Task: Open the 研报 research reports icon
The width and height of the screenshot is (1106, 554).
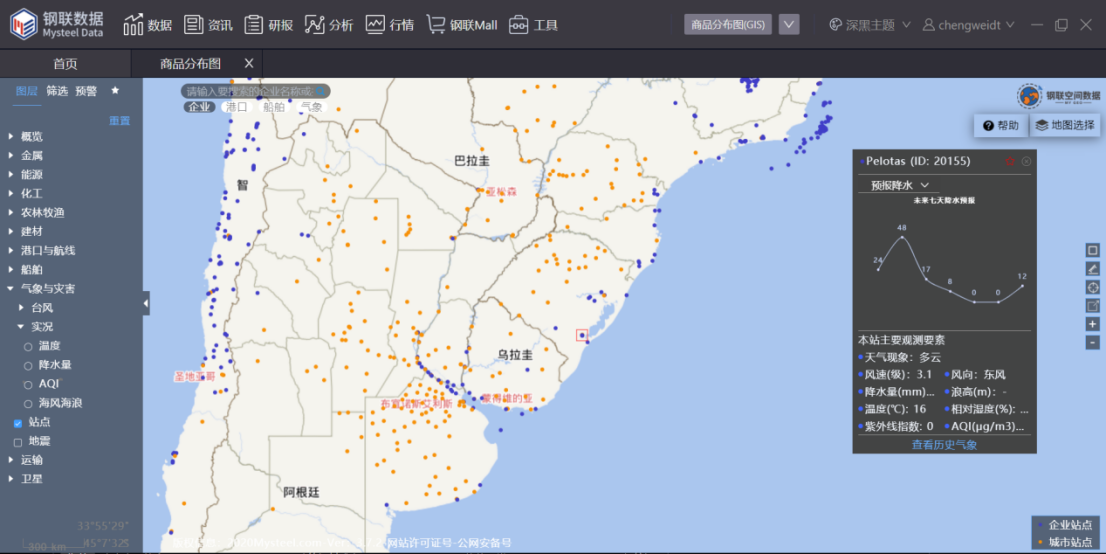Action: coord(254,25)
